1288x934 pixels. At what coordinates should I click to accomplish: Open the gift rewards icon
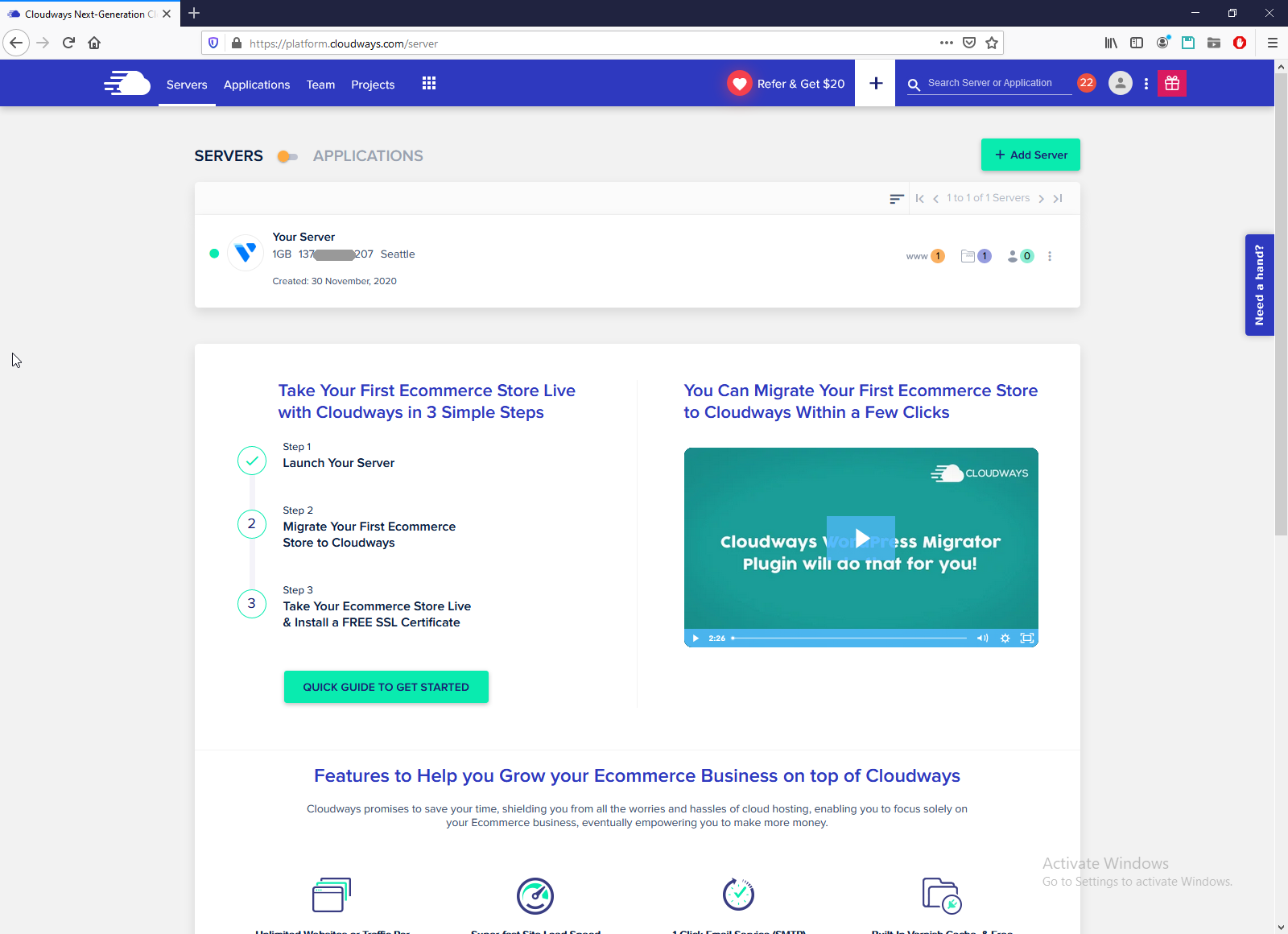click(x=1172, y=83)
